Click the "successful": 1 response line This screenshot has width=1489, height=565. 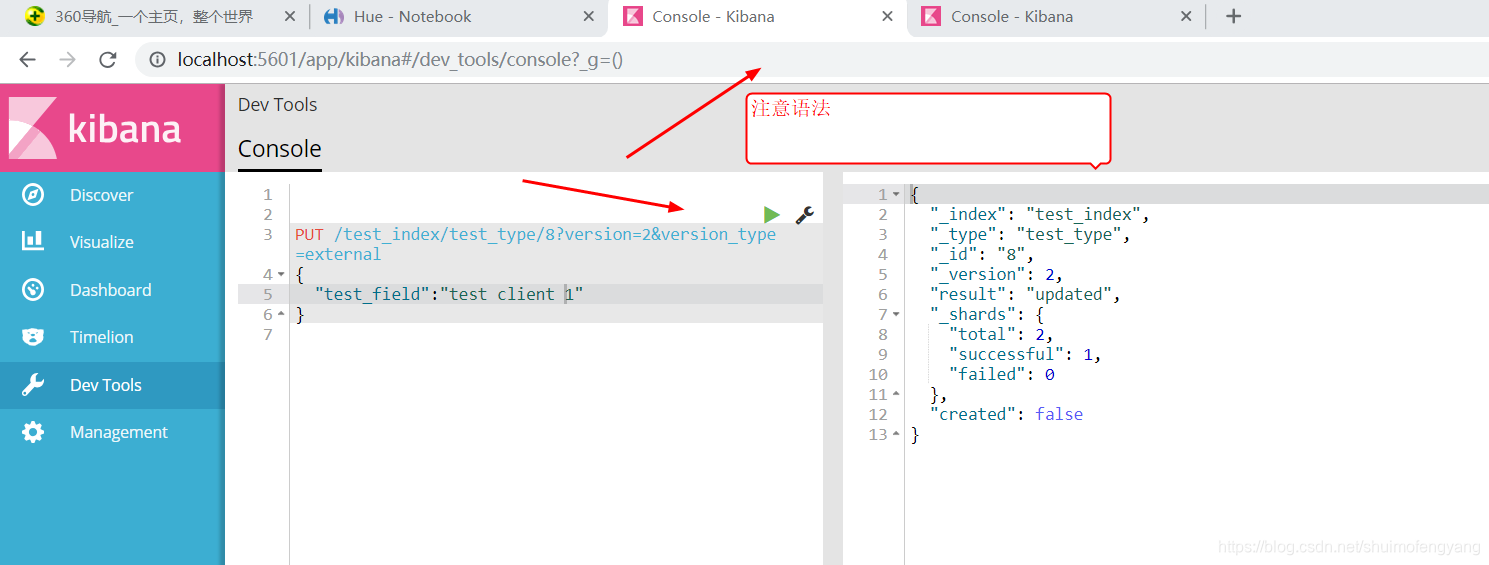tap(1025, 354)
